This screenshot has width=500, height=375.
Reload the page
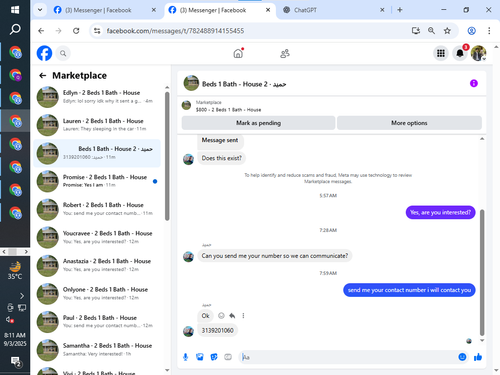(76, 31)
